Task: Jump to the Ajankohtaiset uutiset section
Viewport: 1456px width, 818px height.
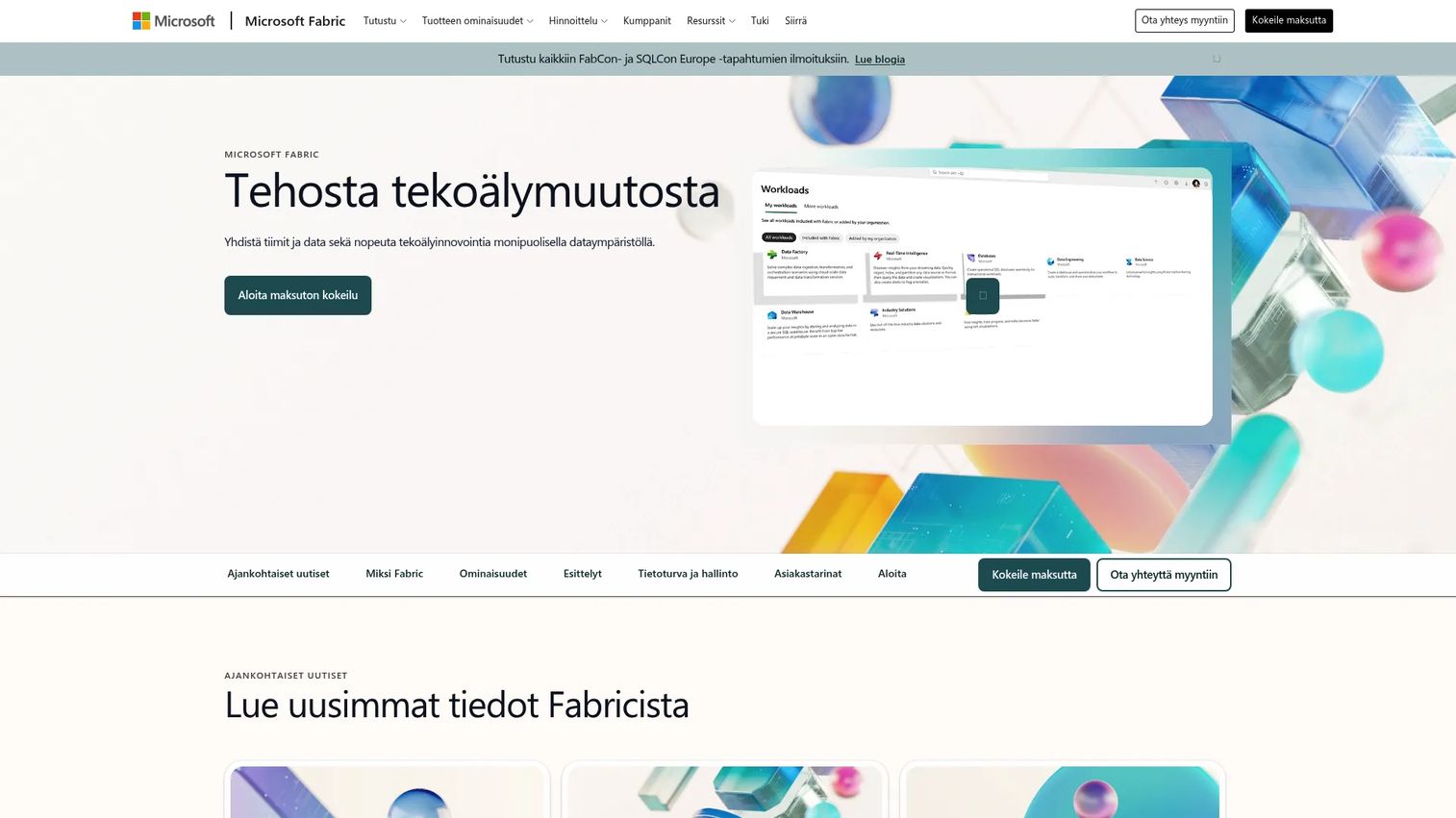Action: (x=278, y=574)
